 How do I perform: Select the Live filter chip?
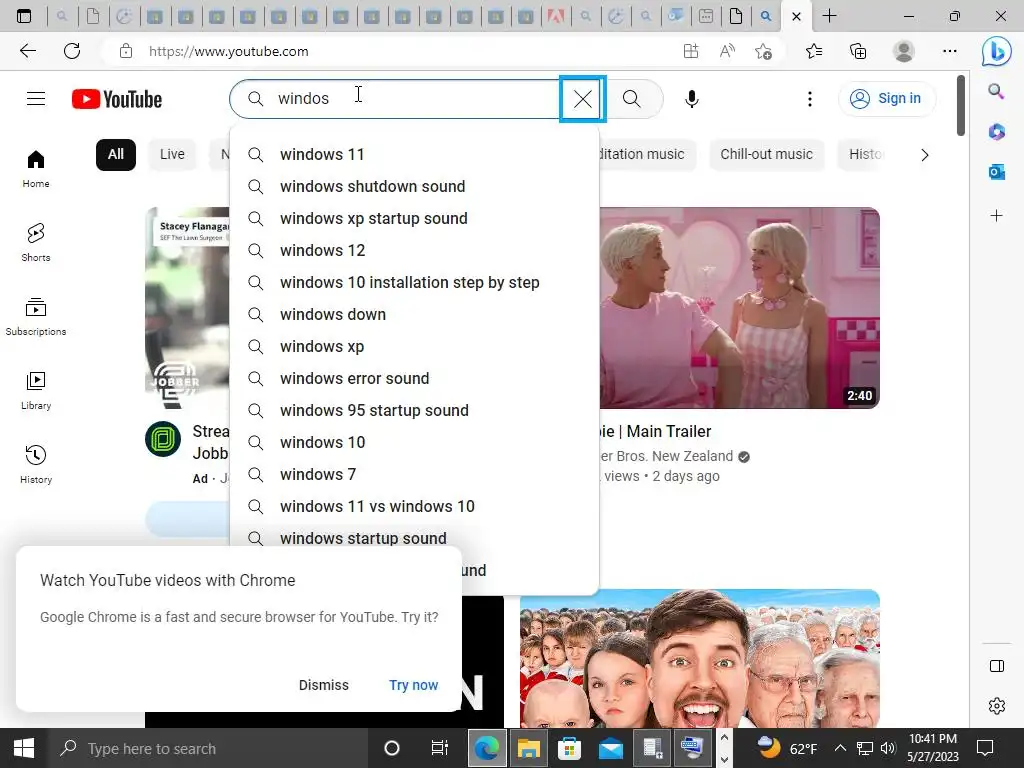coord(172,155)
